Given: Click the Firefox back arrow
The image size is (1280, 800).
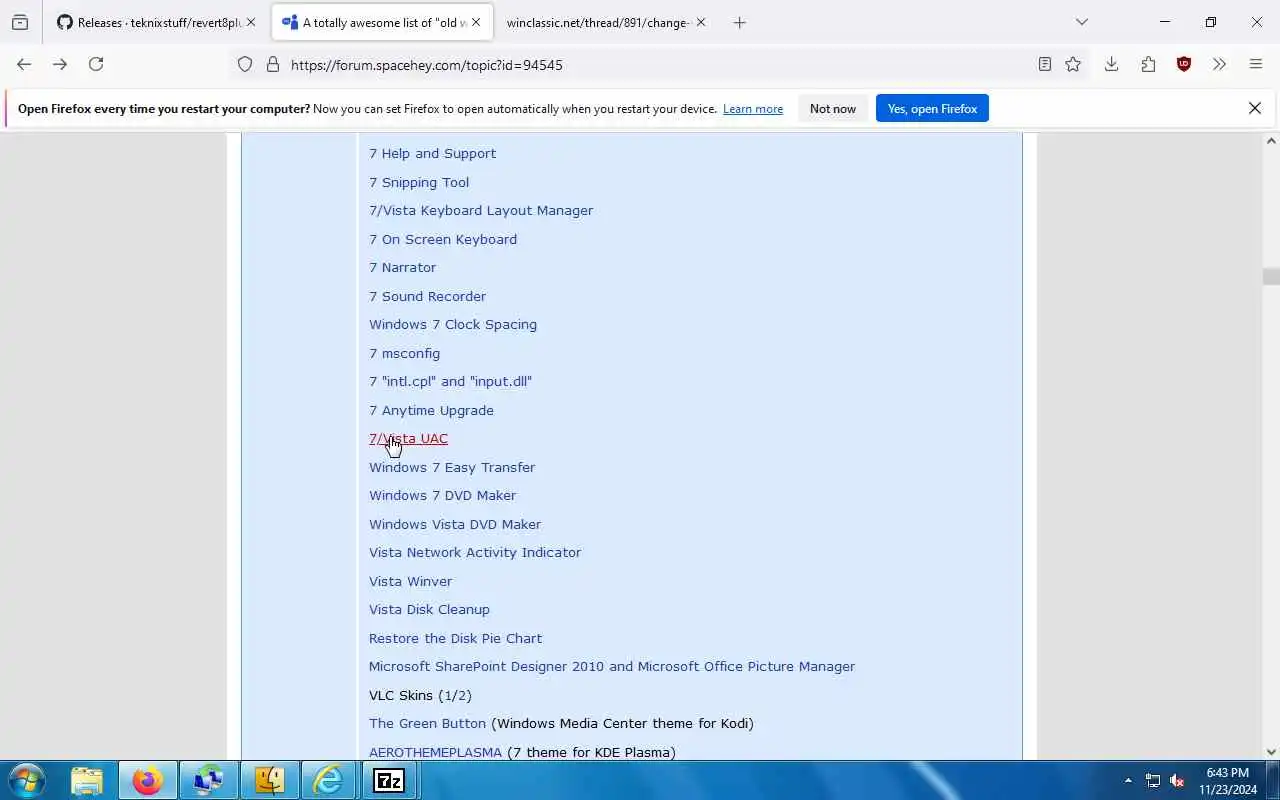Looking at the screenshot, I should point(24,64).
